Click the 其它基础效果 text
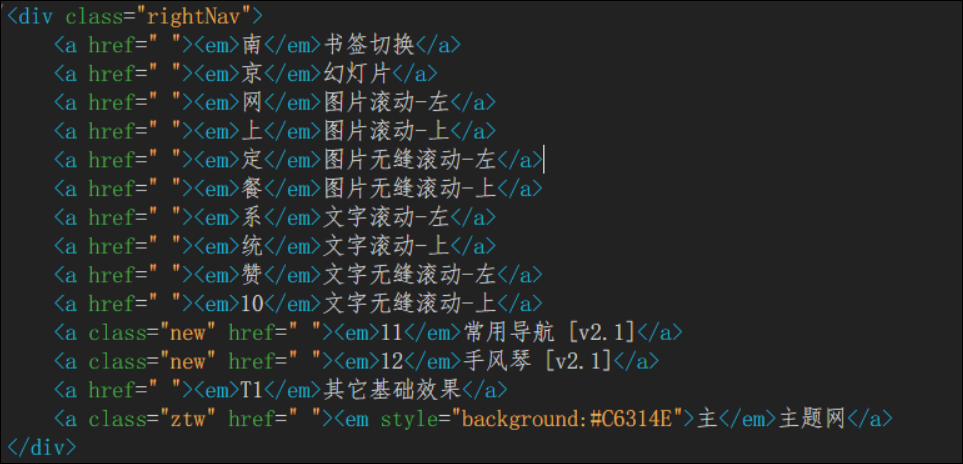The image size is (963, 464). click(391, 390)
